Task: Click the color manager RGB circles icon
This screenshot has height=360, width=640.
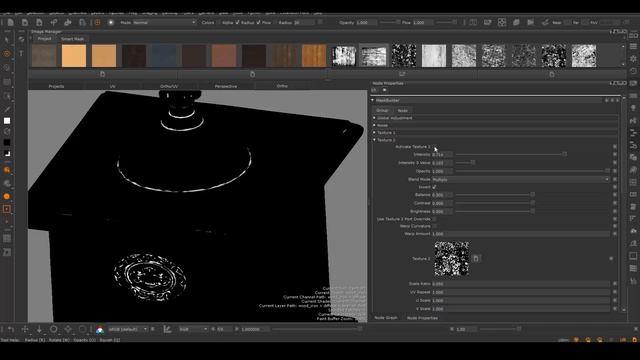Action: coord(100,329)
